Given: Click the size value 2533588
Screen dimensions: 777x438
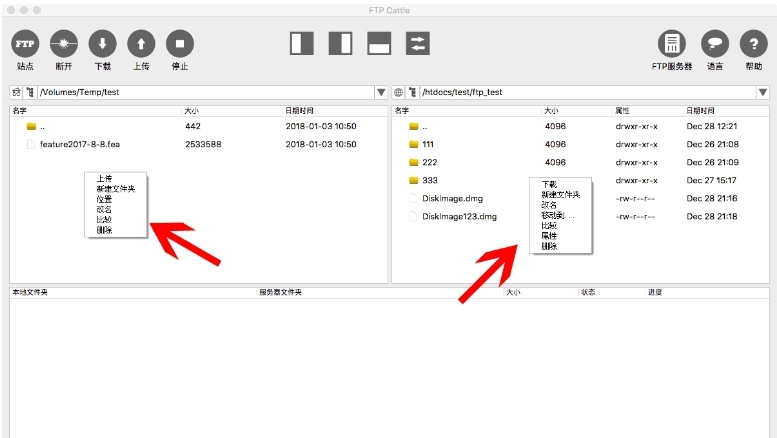Looking at the screenshot, I should (x=203, y=144).
